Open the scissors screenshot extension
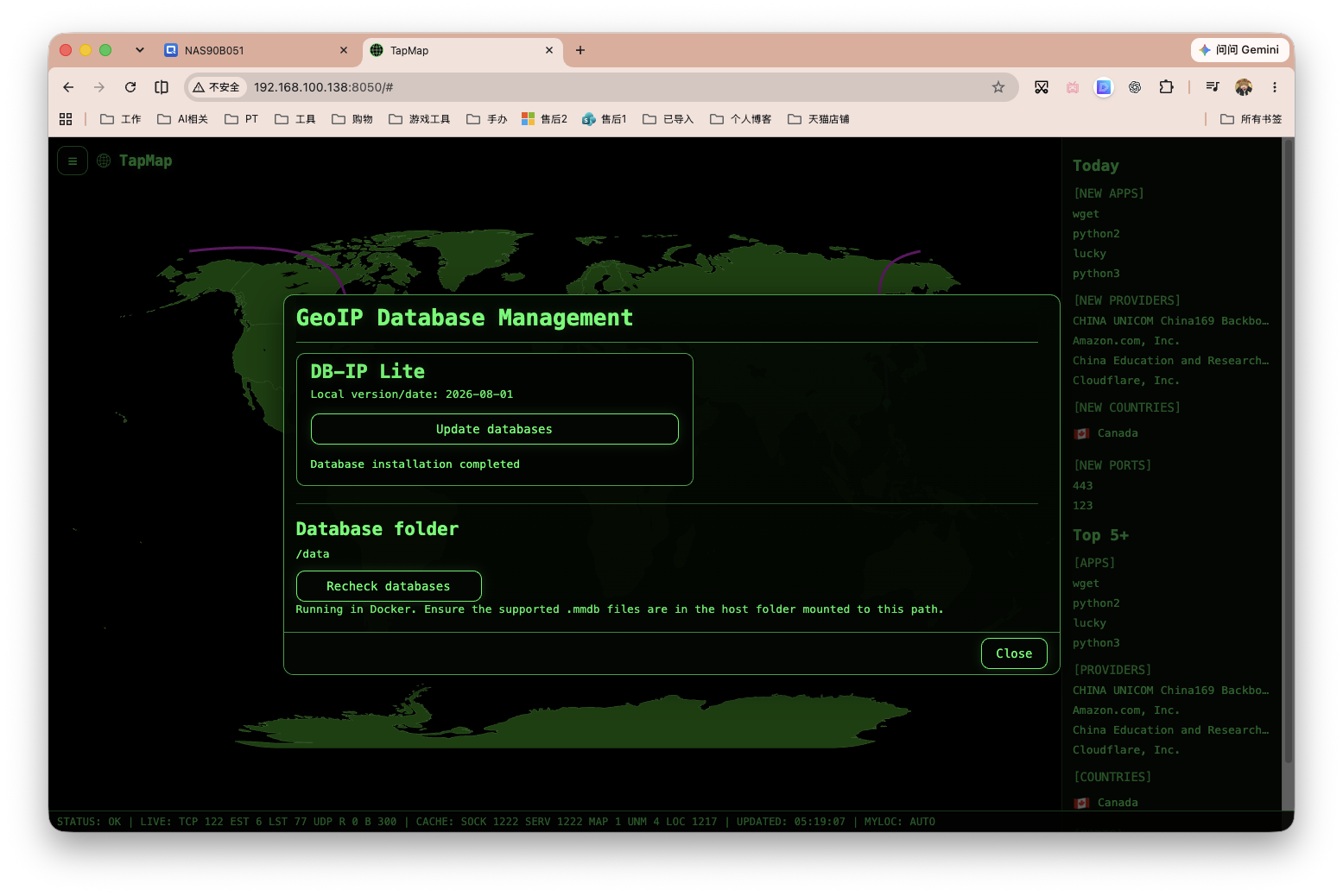Screen dimensions: 1343x896 [1042, 87]
